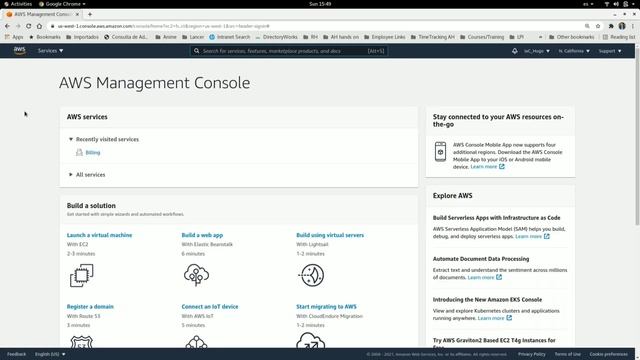The height and width of the screenshot is (360, 640).
Task: Click the Lightsail compass icon
Action: (x=311, y=275)
